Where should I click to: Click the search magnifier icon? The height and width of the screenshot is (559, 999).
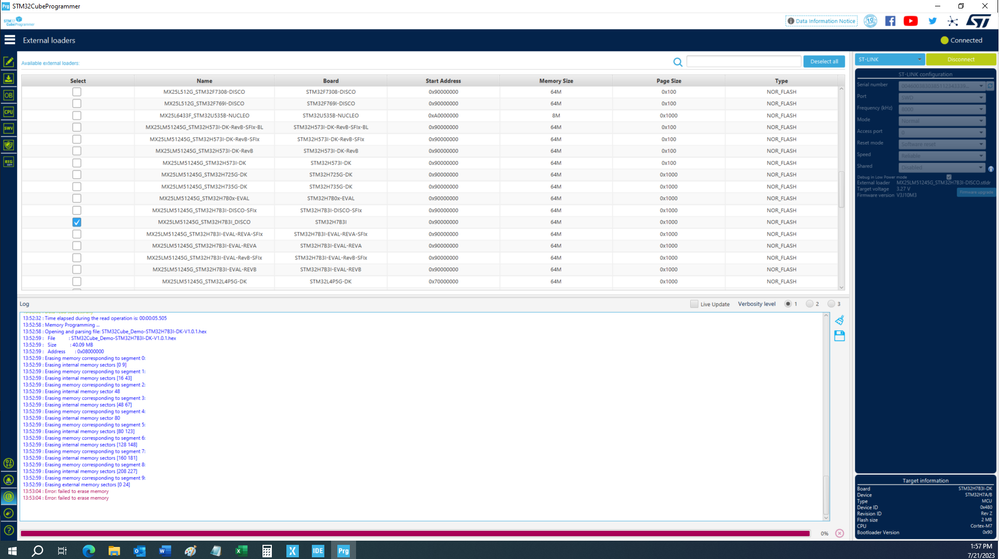(677, 62)
